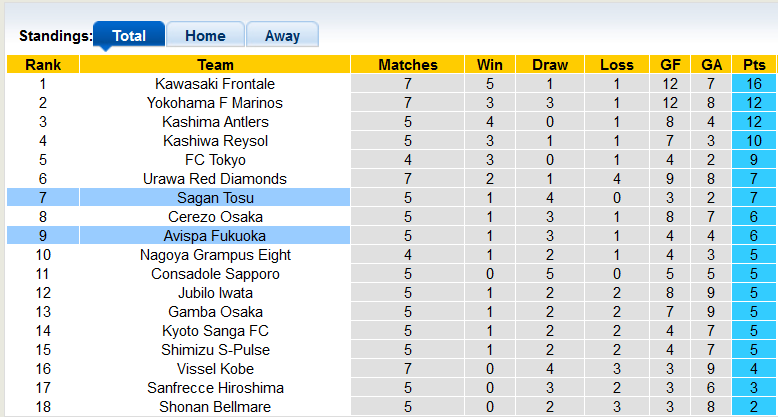Screen dimensions: 778x417
Task: Click the Draw column header
Action: (550, 65)
